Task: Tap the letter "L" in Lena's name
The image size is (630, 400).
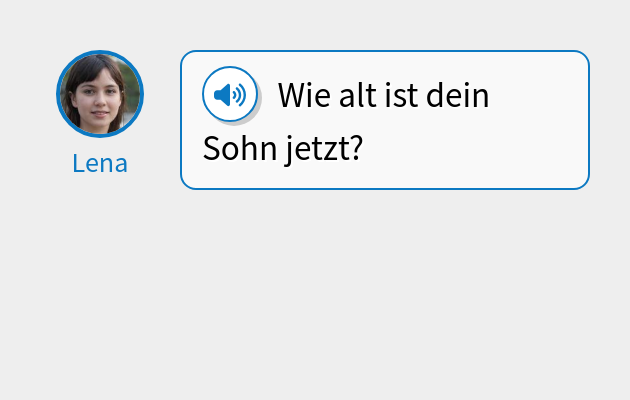Action: [x=79, y=163]
